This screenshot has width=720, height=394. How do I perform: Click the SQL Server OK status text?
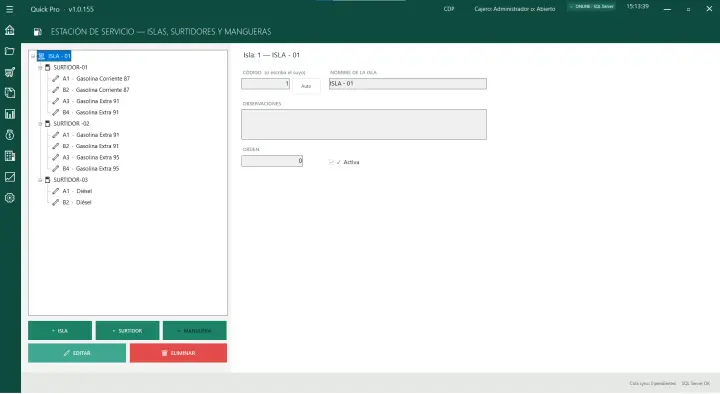pyautogui.click(x=696, y=383)
